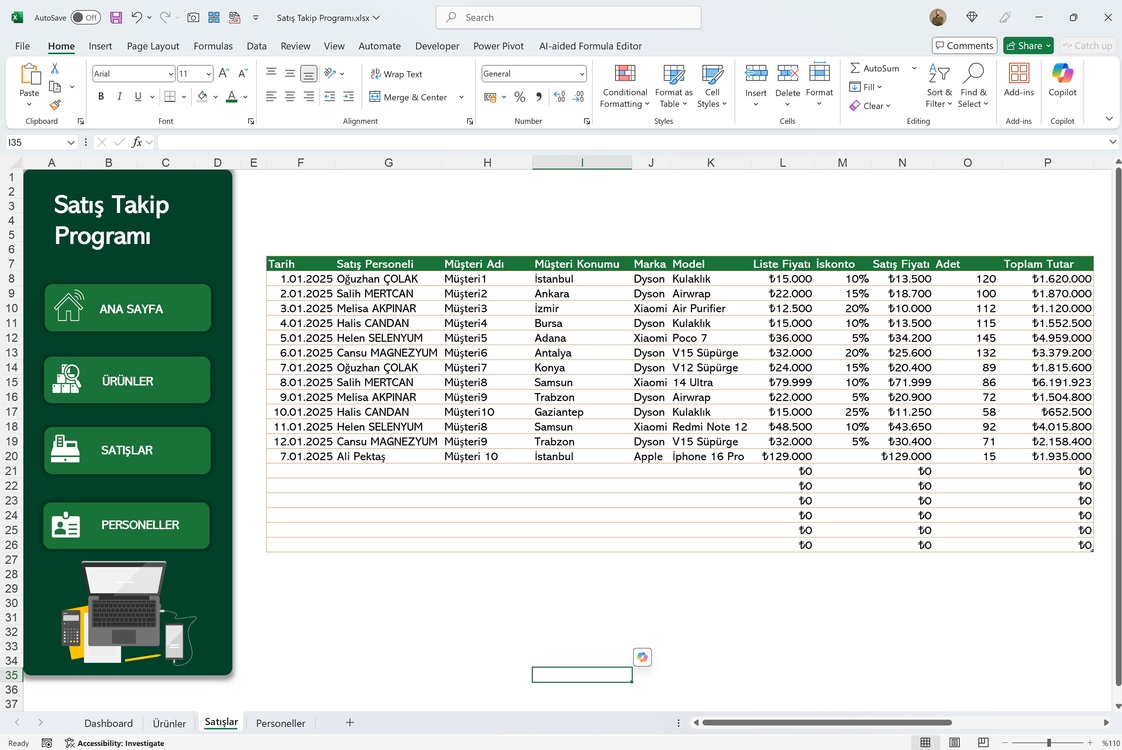Screen dimensions: 1122x750
Task: Open the Merge & Center dropdown arrow
Action: pos(461,97)
